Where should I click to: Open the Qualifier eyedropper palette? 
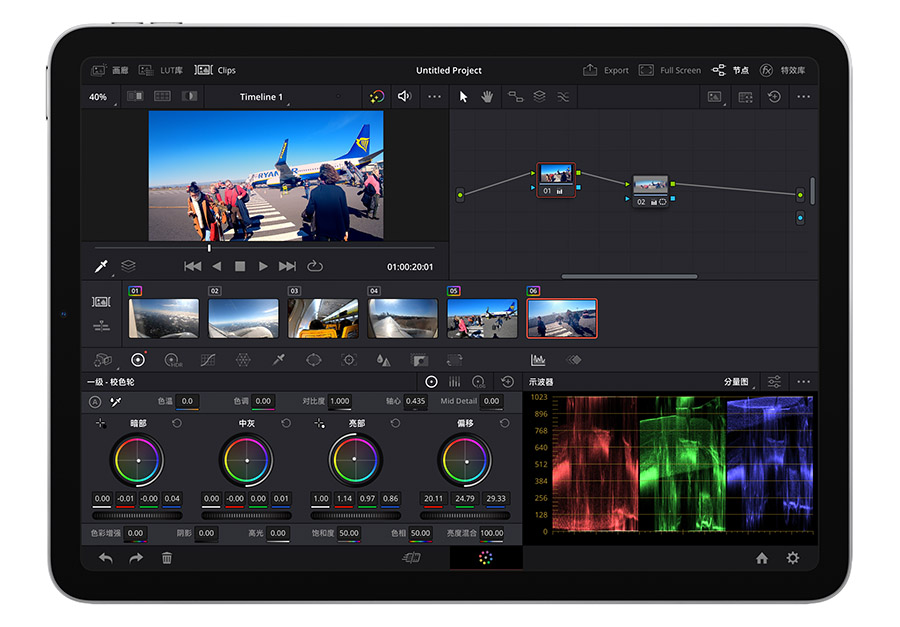pos(278,360)
